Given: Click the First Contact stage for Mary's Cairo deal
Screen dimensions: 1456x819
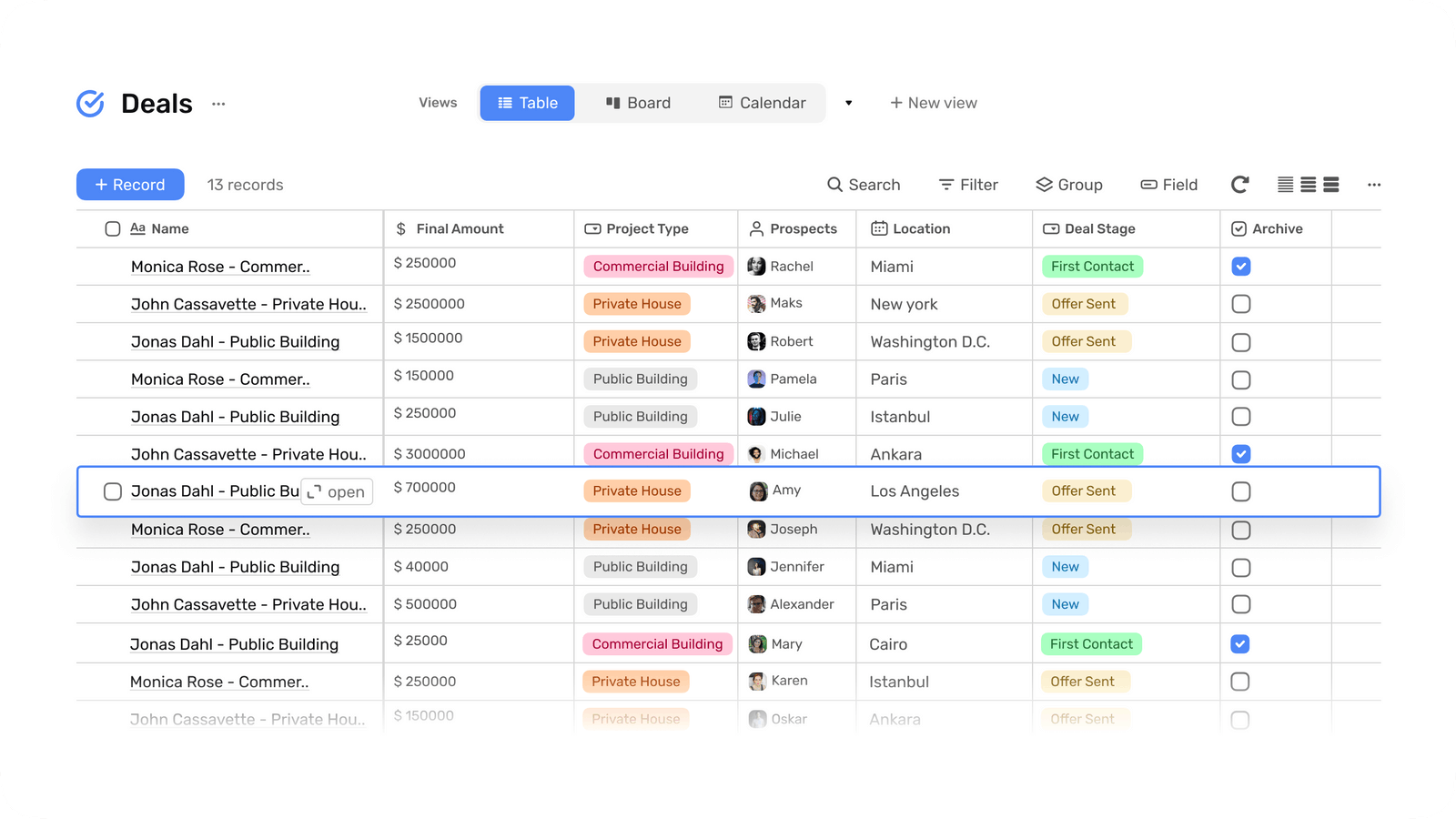Looking at the screenshot, I should click(x=1091, y=643).
